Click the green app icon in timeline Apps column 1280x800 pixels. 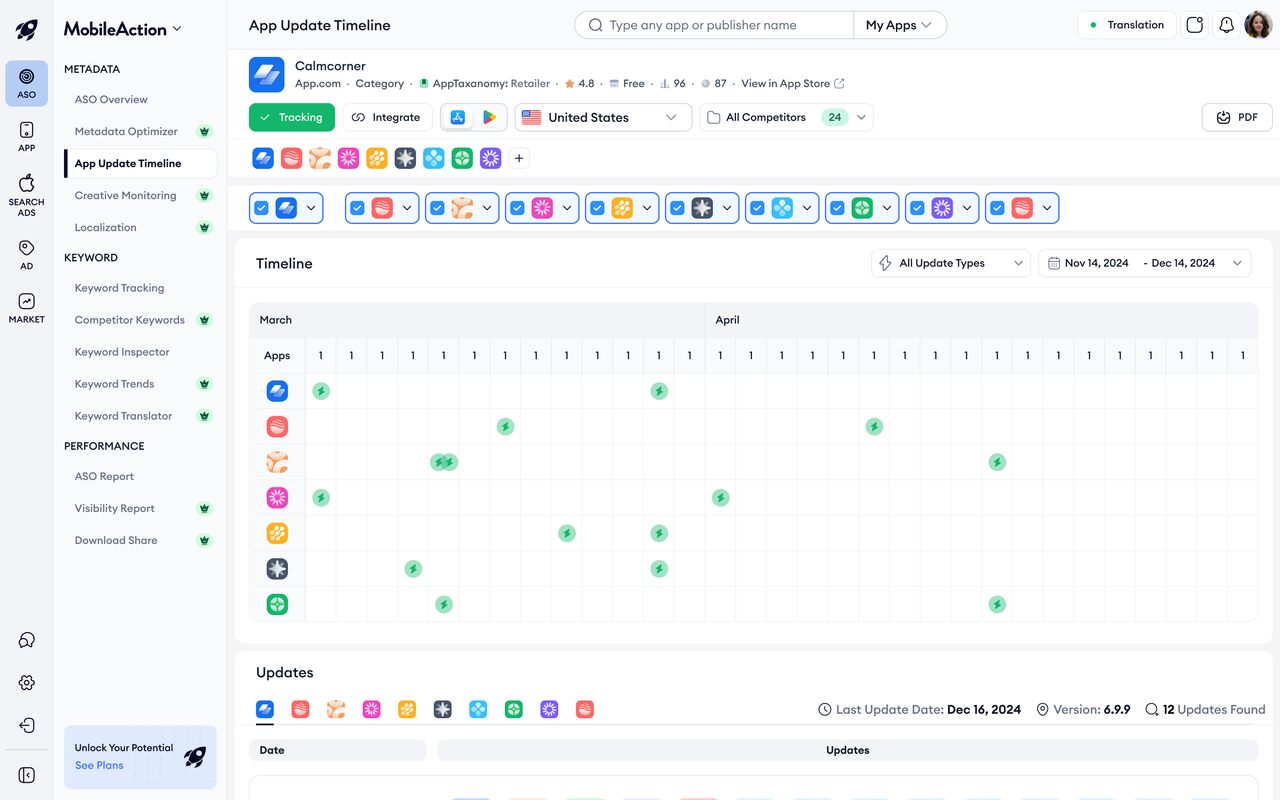277,604
